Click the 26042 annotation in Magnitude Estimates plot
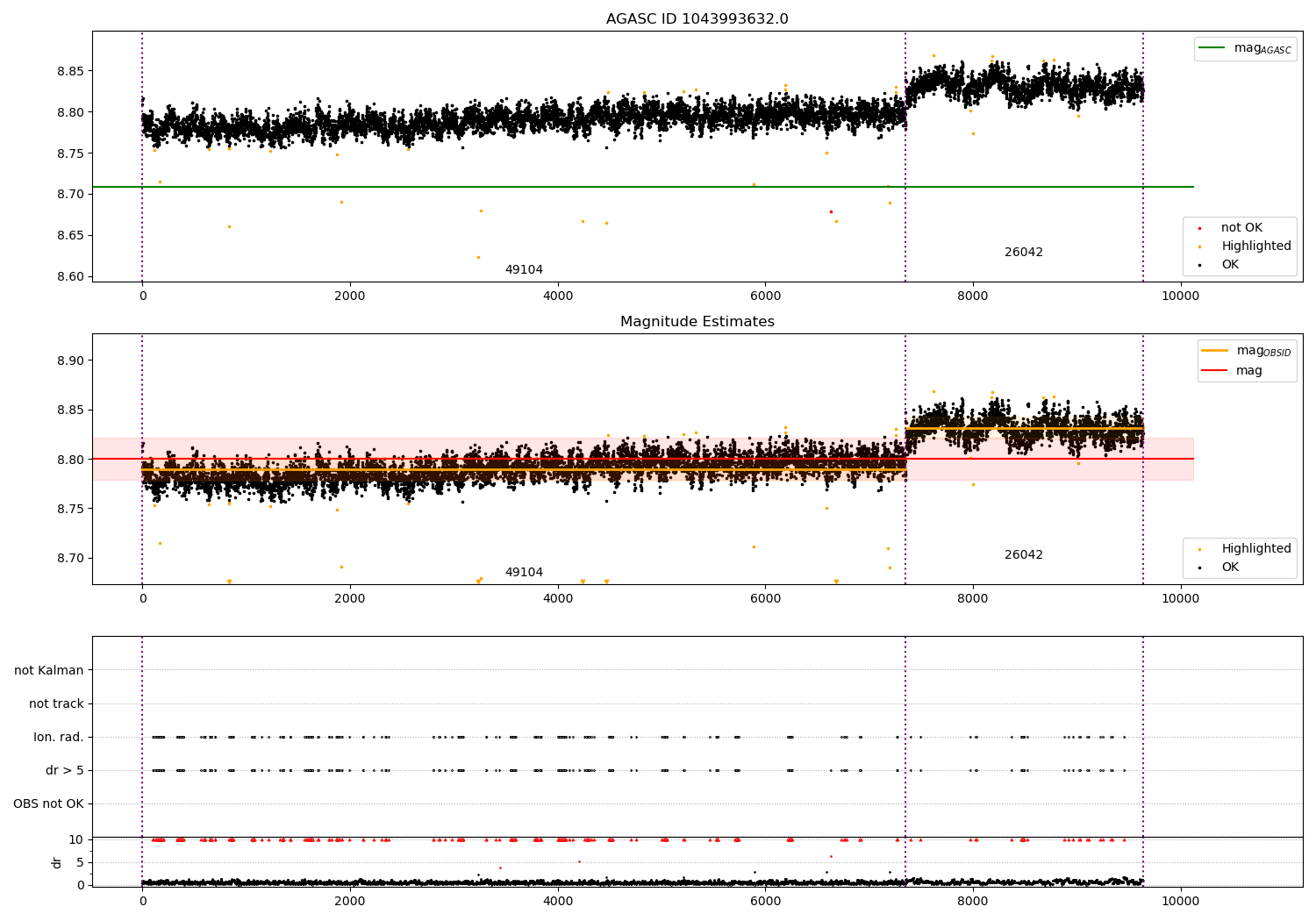 1024,555
